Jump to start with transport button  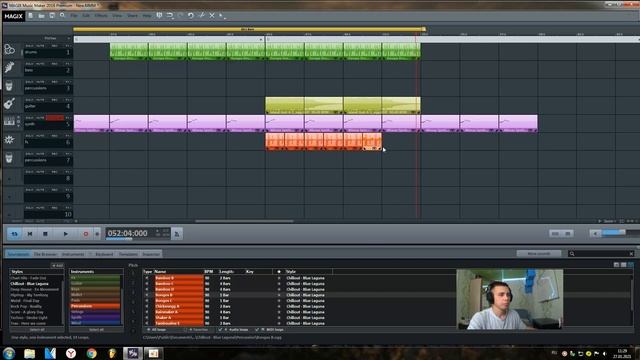(30, 234)
